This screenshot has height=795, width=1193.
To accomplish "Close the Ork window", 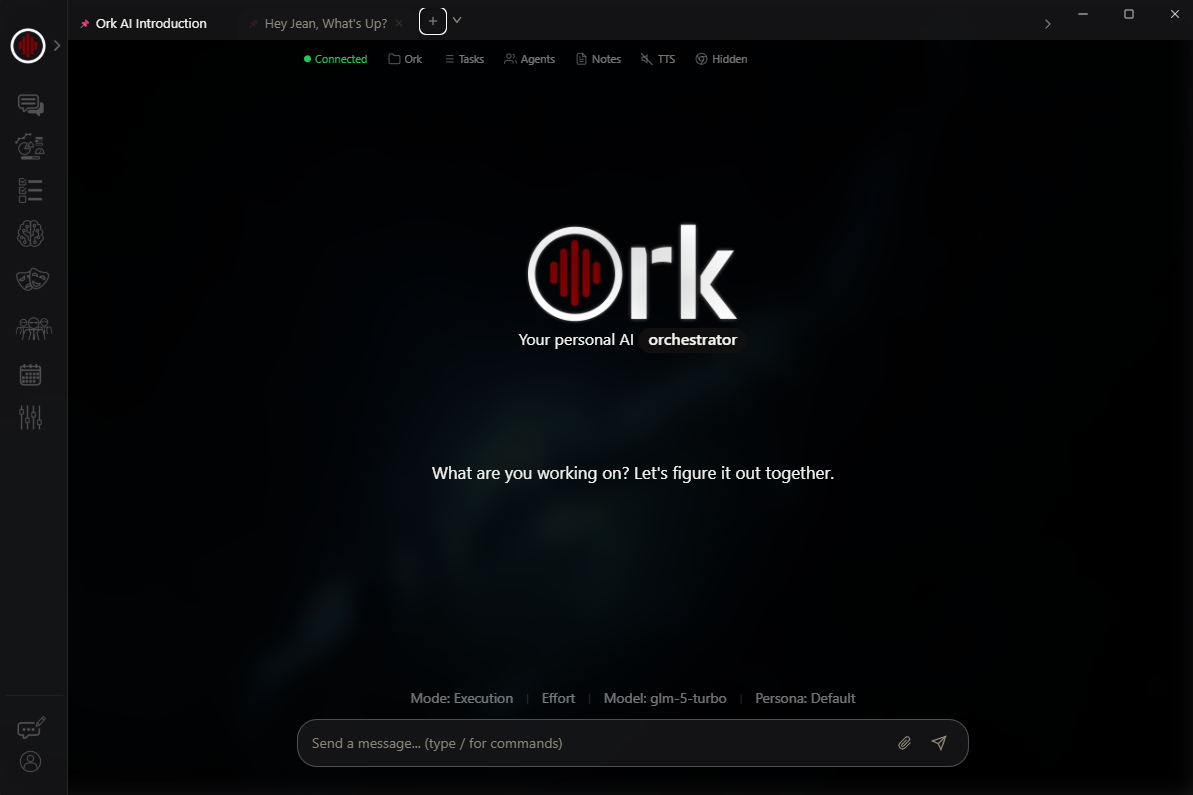I will pos(1175,14).
